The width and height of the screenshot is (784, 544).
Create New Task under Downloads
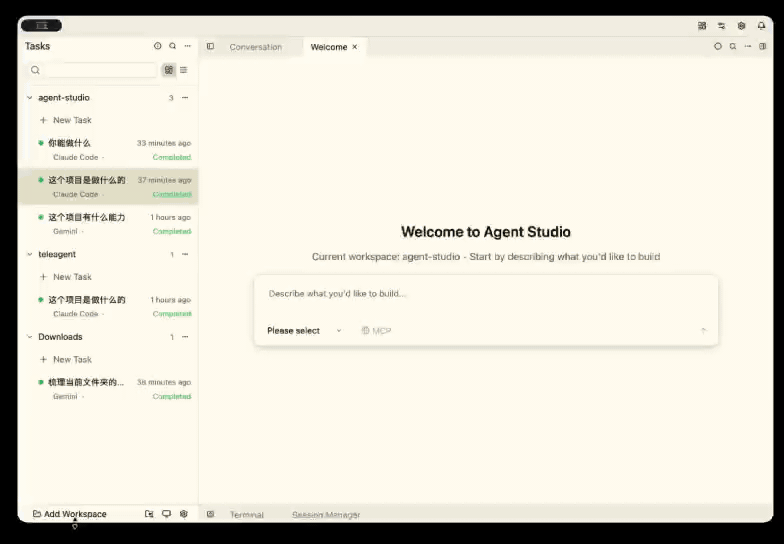[66, 359]
